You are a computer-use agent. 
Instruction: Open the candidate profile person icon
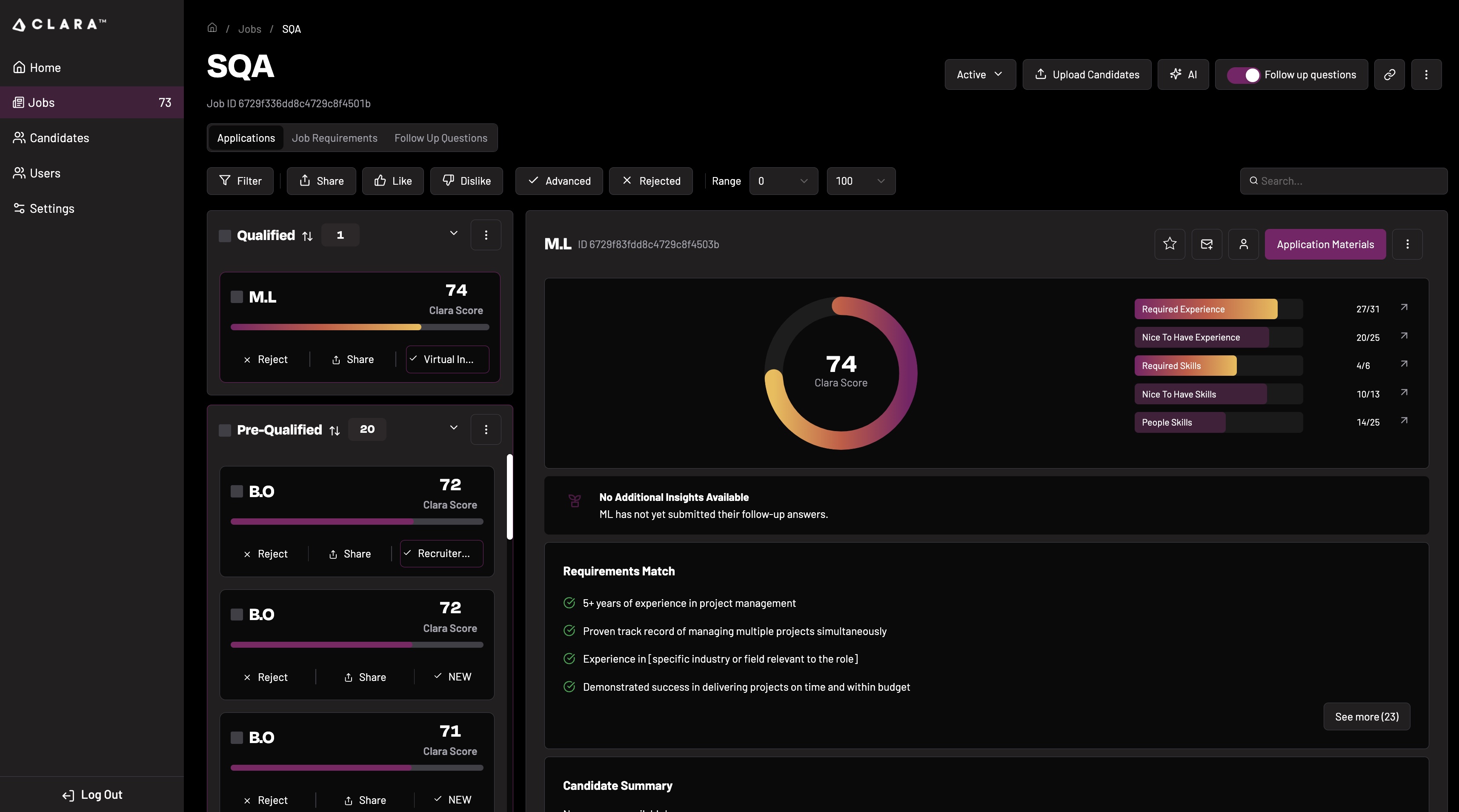coord(1243,244)
